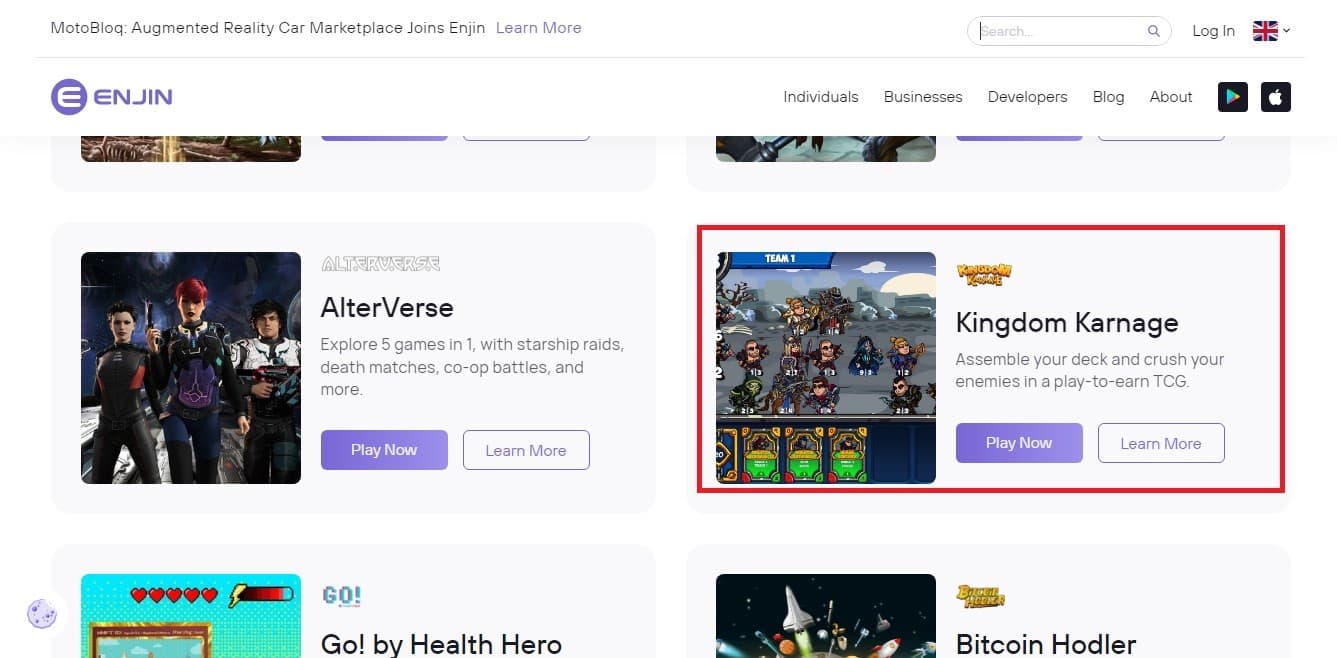The image size is (1337, 658).
Task: Open the Kingdom Karnage game thumbnail
Action: coord(826,368)
